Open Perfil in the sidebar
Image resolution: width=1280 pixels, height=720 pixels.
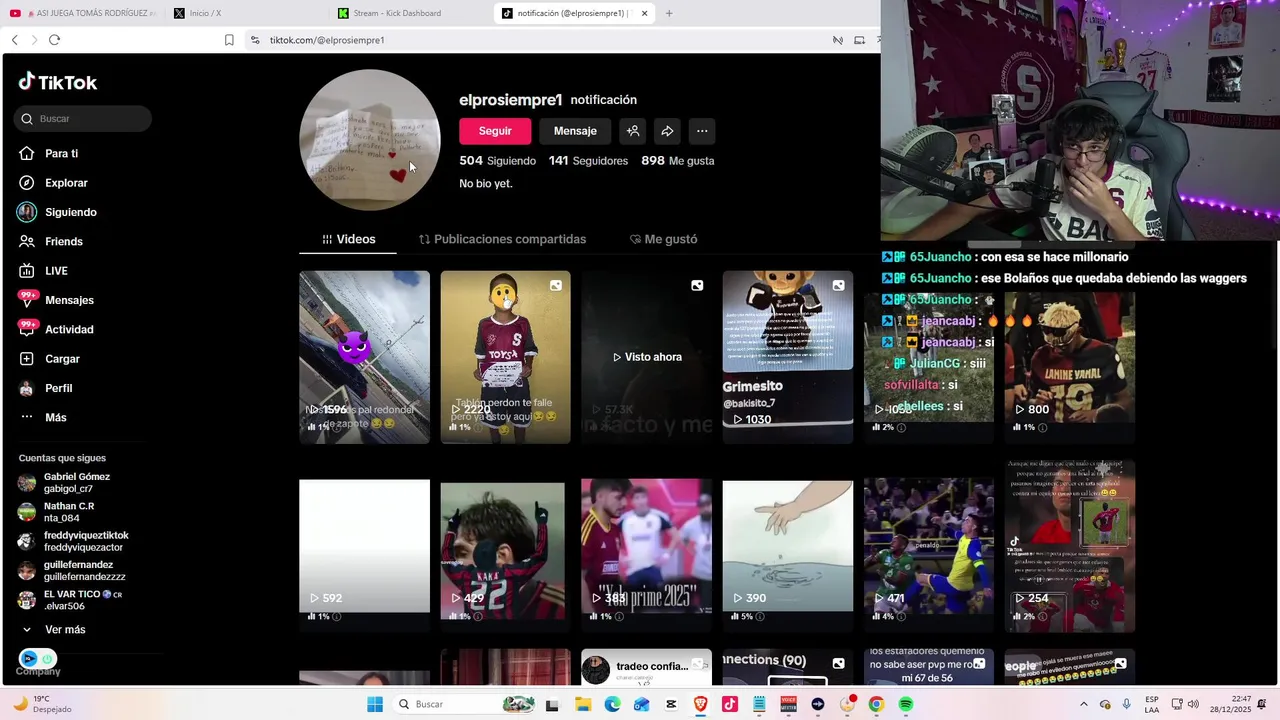pyautogui.click(x=58, y=388)
